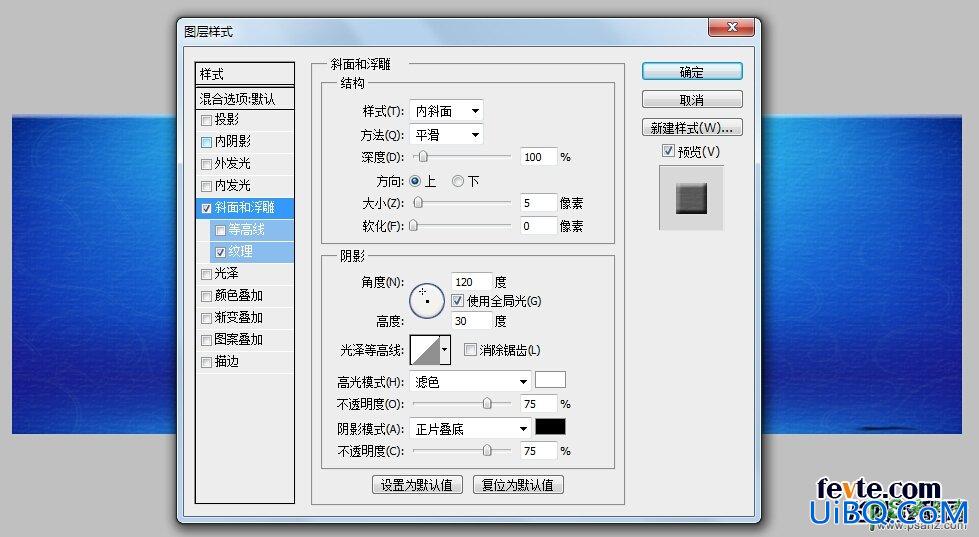Image resolution: width=979 pixels, height=537 pixels.
Task: Click the shadow 不透明度(C) slider handle
Action: pos(486,450)
